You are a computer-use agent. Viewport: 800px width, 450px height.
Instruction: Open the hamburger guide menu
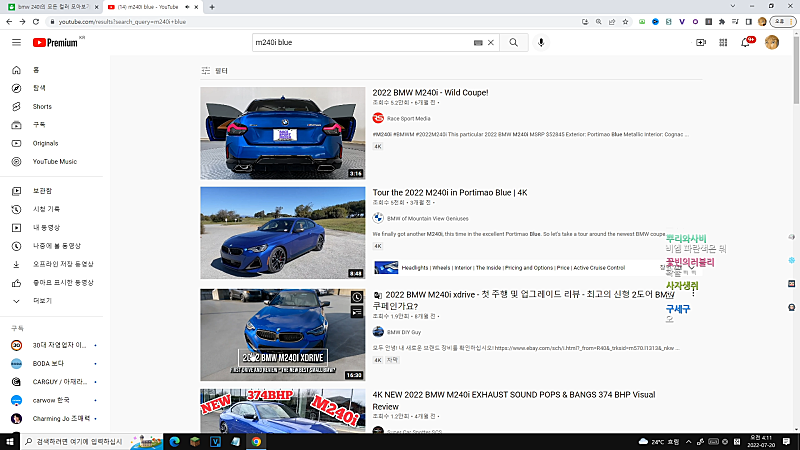tap(16, 42)
